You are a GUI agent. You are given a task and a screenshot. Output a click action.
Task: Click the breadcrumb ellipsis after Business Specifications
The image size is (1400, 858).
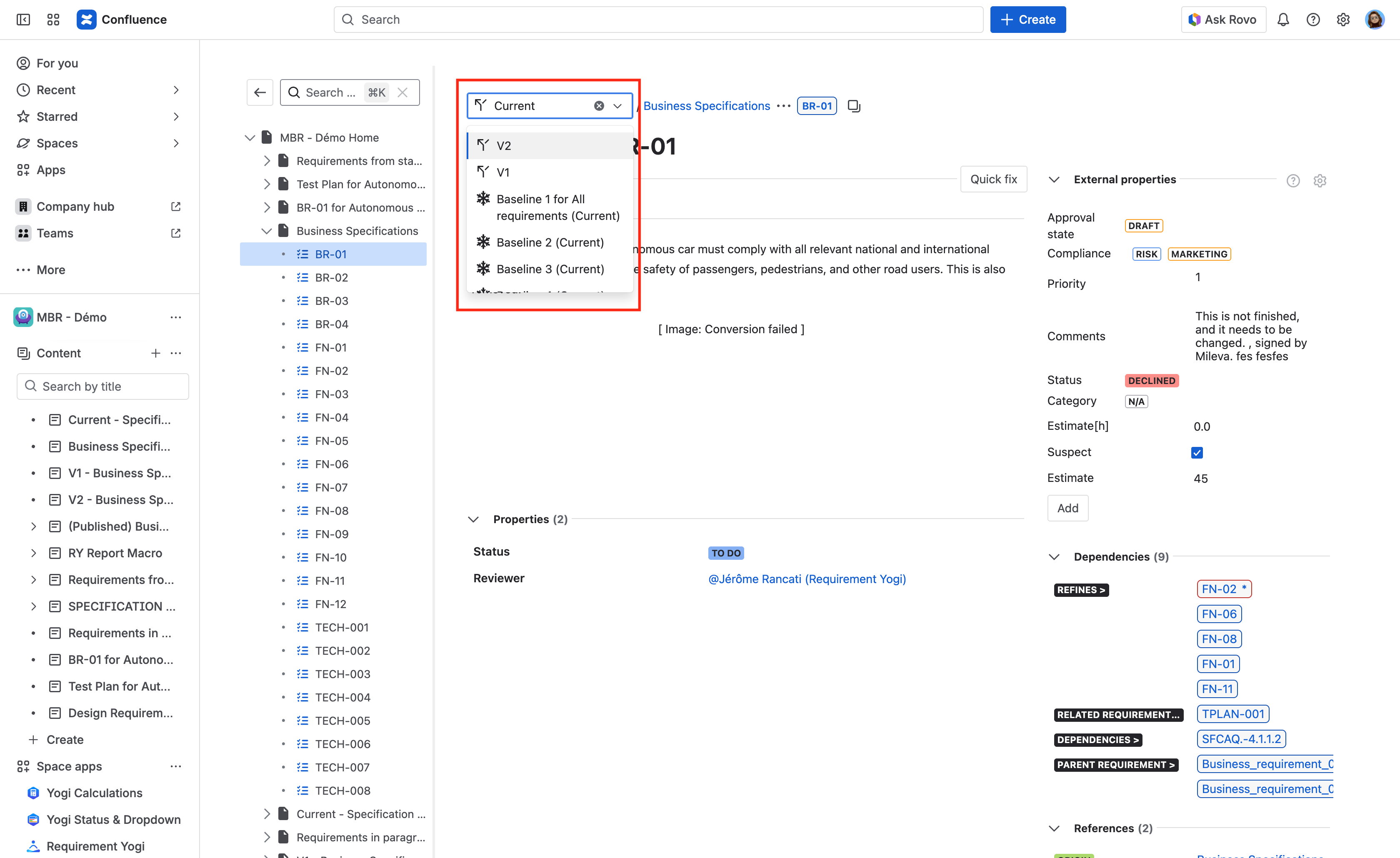(x=783, y=106)
